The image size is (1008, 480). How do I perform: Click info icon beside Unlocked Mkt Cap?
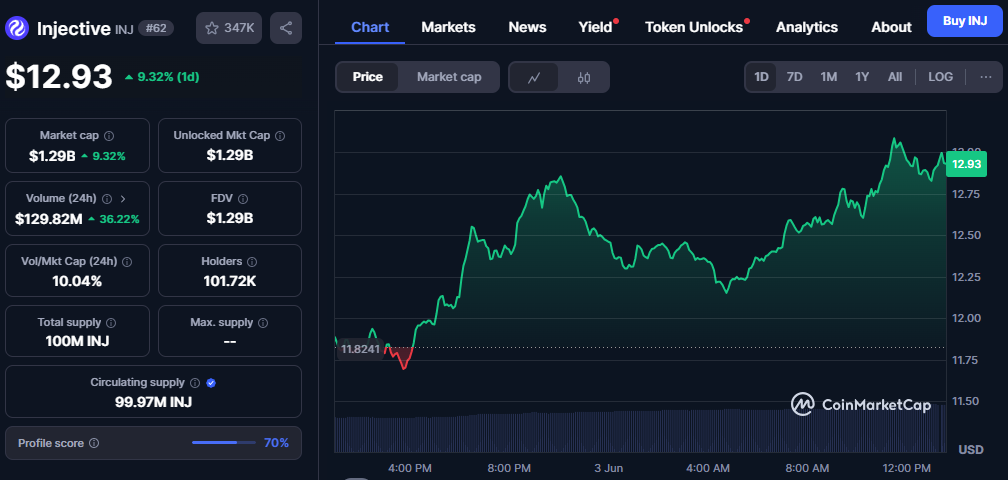(280, 136)
